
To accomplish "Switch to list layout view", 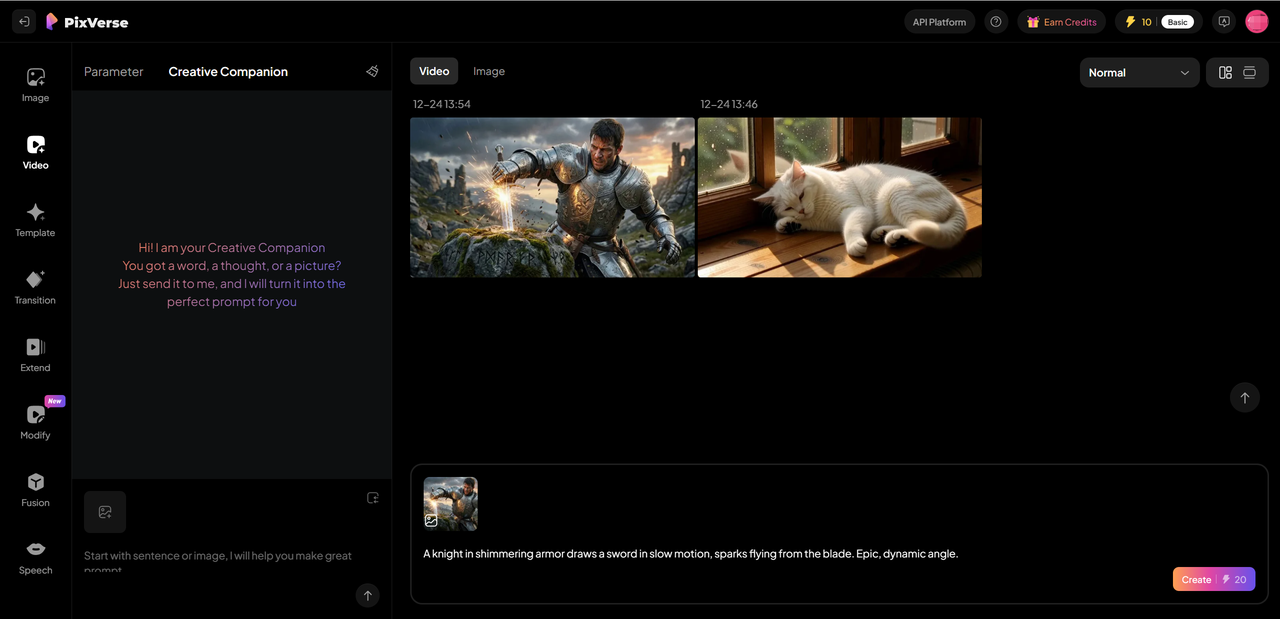I will (1249, 73).
